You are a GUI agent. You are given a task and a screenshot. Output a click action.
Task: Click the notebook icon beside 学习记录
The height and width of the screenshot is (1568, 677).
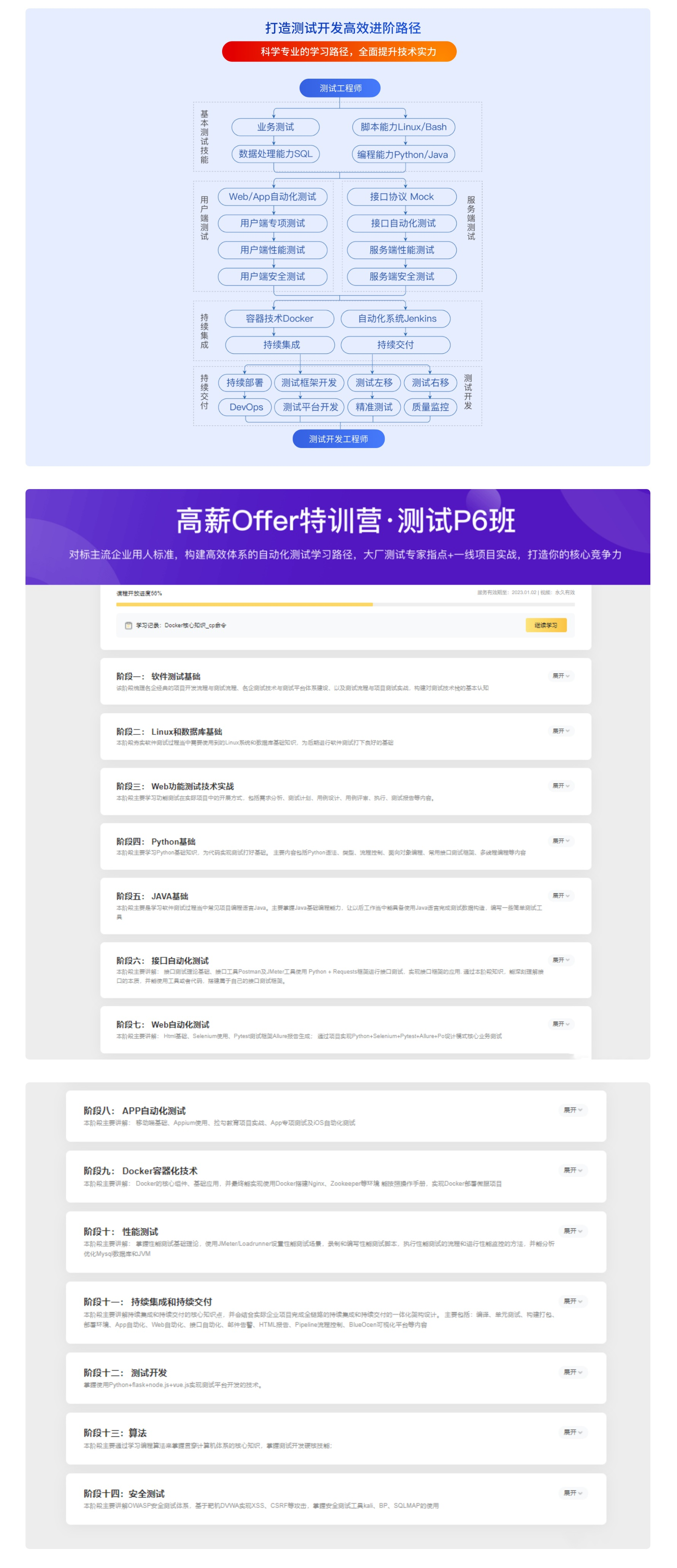(x=128, y=625)
